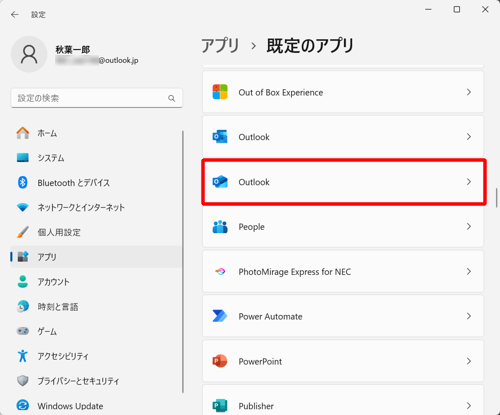Click the Out of Box Experience app icon

(x=220, y=92)
